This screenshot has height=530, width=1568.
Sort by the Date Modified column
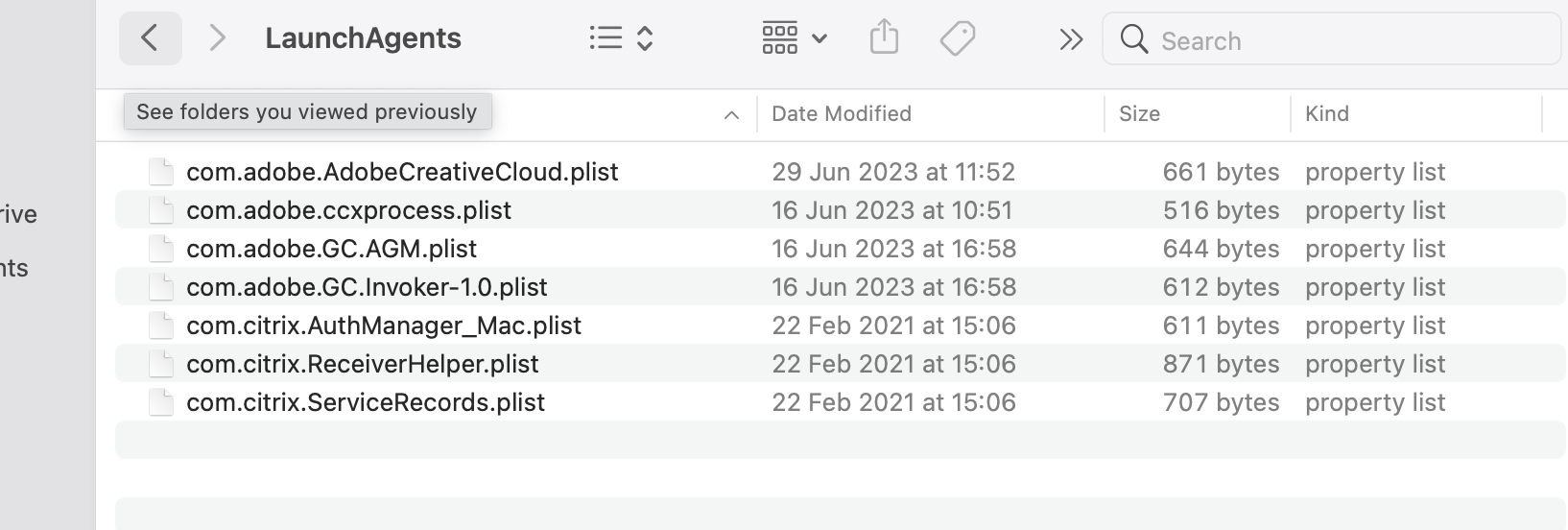coord(842,113)
